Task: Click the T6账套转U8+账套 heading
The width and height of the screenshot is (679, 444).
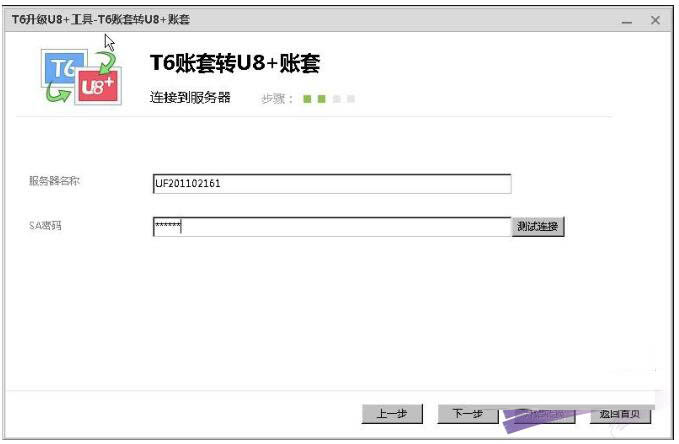Action: (235, 63)
